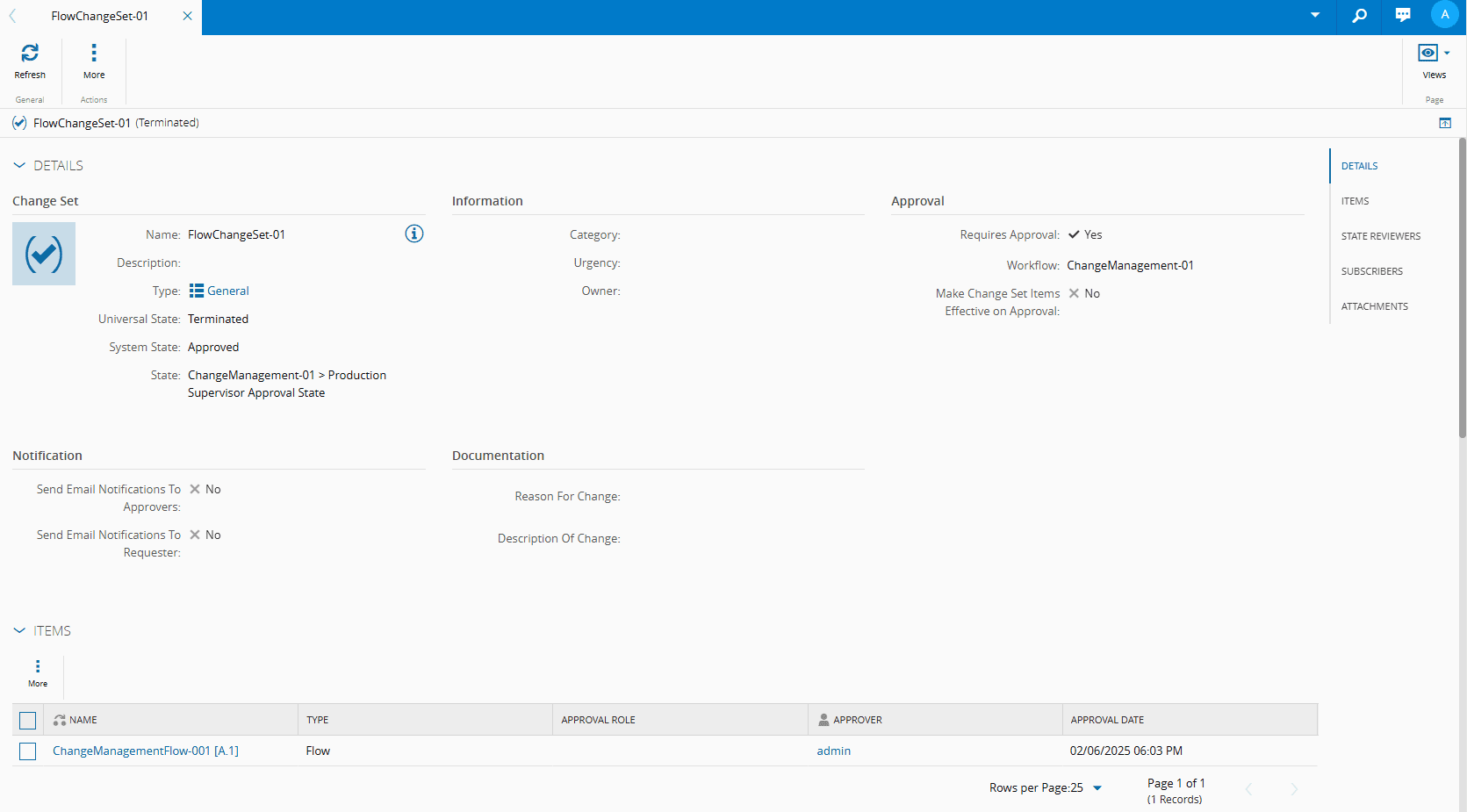The height and width of the screenshot is (812, 1467).
Task: Open the General type link
Action: coord(228,291)
